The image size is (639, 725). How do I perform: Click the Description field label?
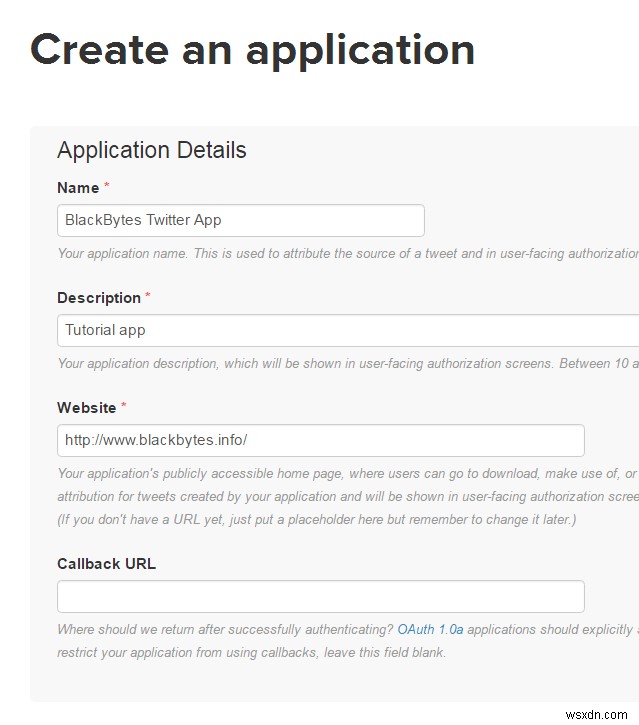99,298
